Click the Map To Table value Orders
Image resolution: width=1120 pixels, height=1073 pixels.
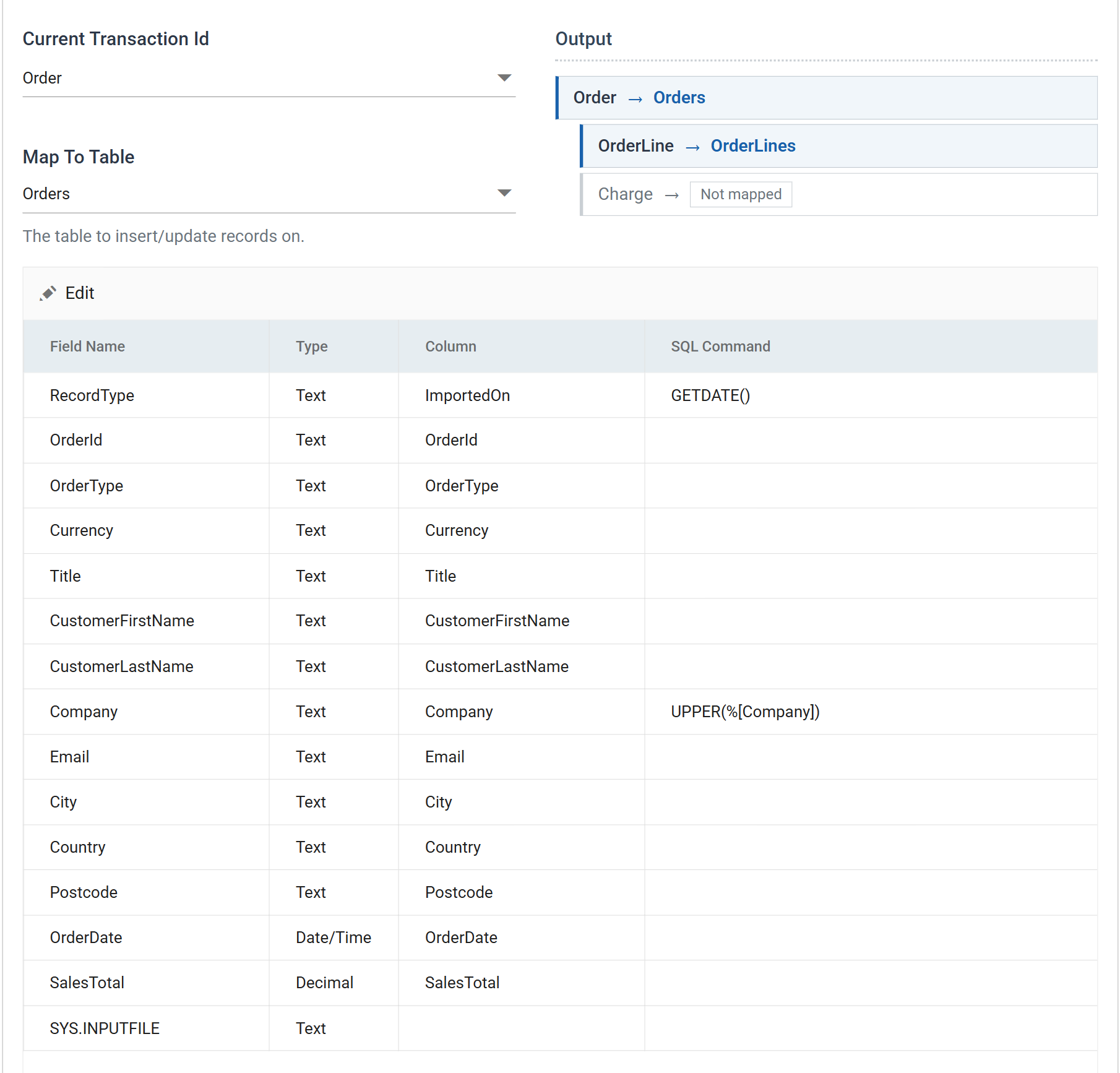46,194
